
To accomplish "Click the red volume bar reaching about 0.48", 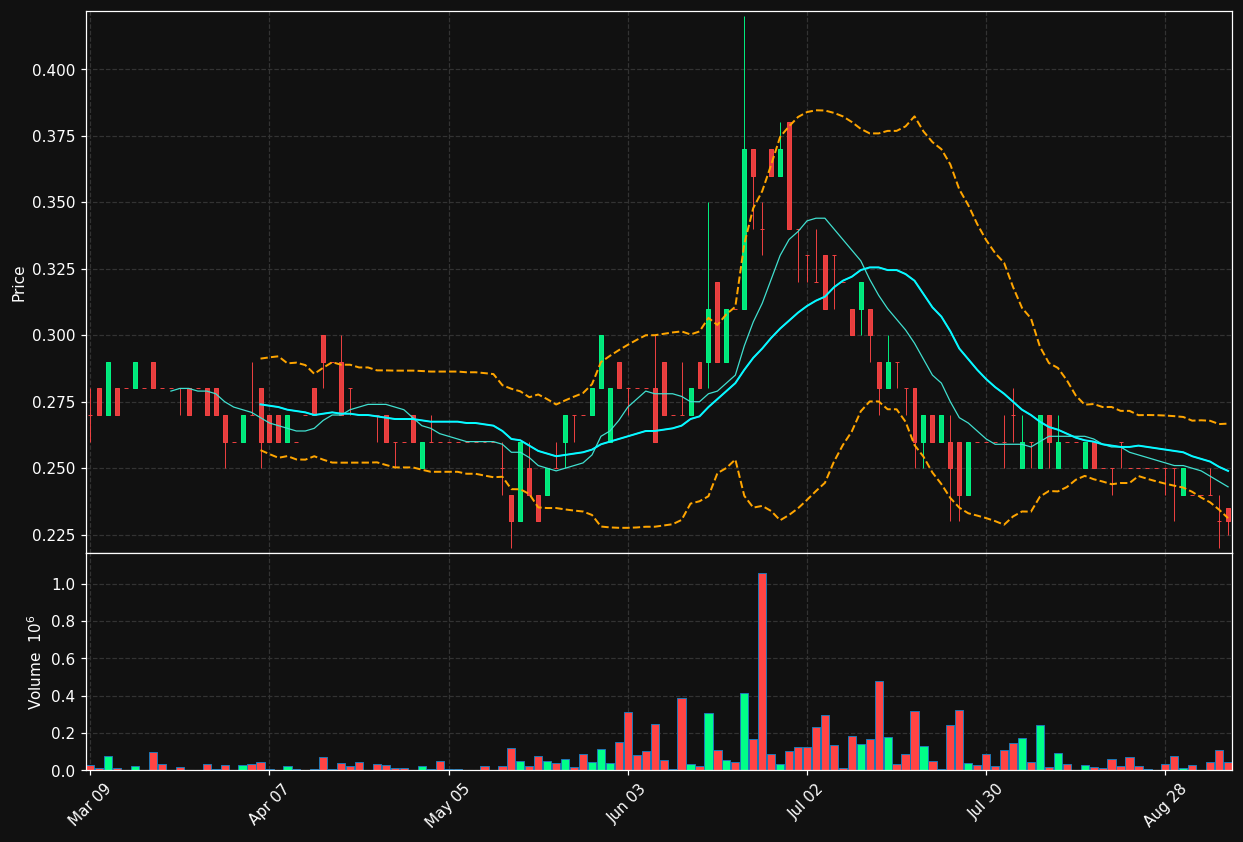I will point(879,726).
